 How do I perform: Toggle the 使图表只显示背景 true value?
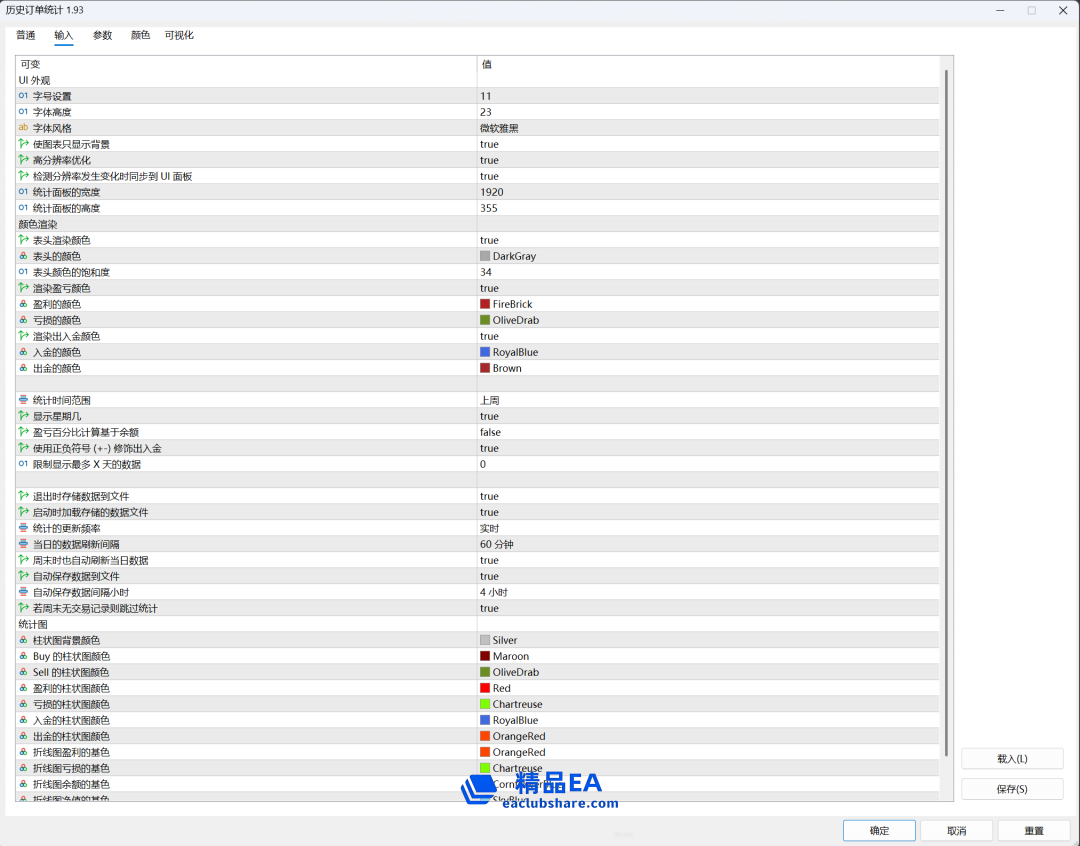(489, 144)
